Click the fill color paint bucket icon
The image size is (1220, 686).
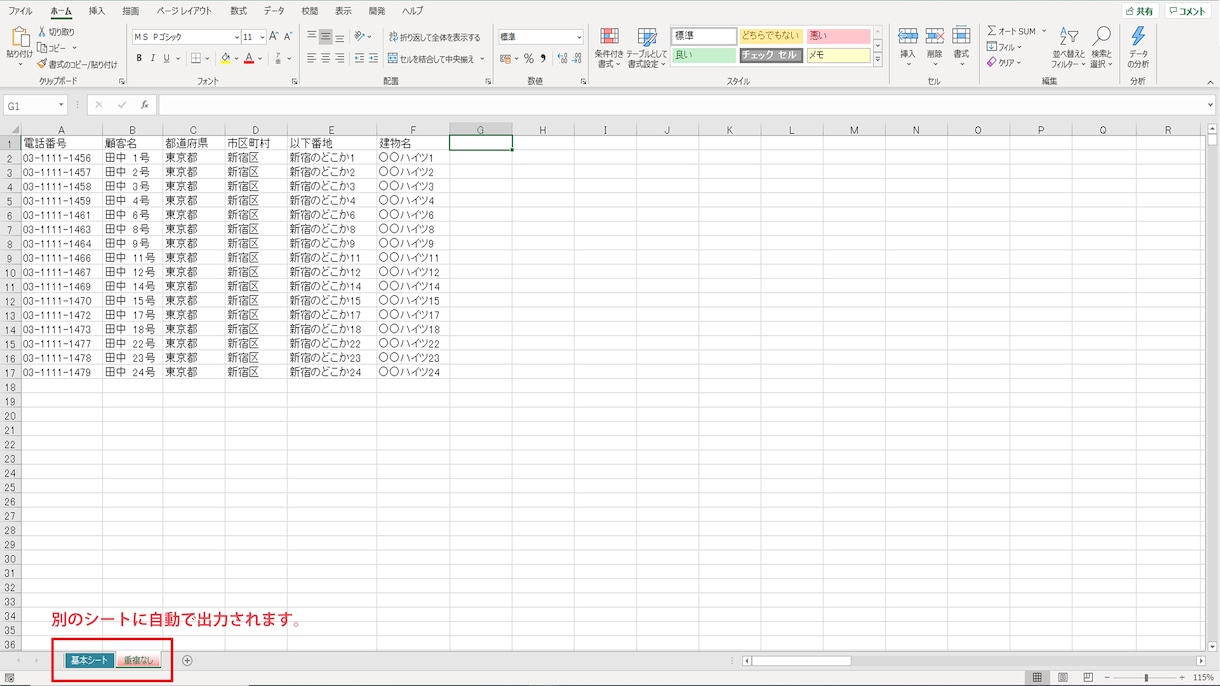225,59
